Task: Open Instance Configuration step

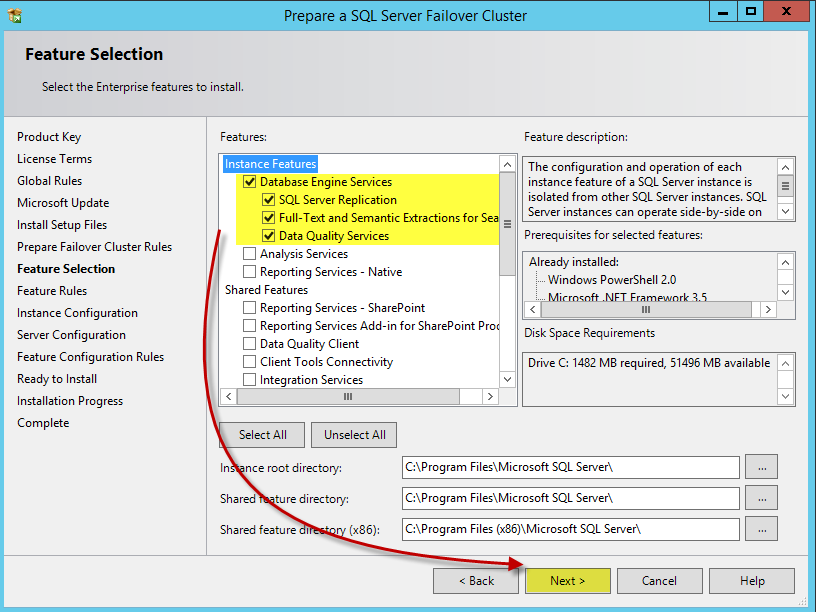Action: pyautogui.click(x=78, y=313)
